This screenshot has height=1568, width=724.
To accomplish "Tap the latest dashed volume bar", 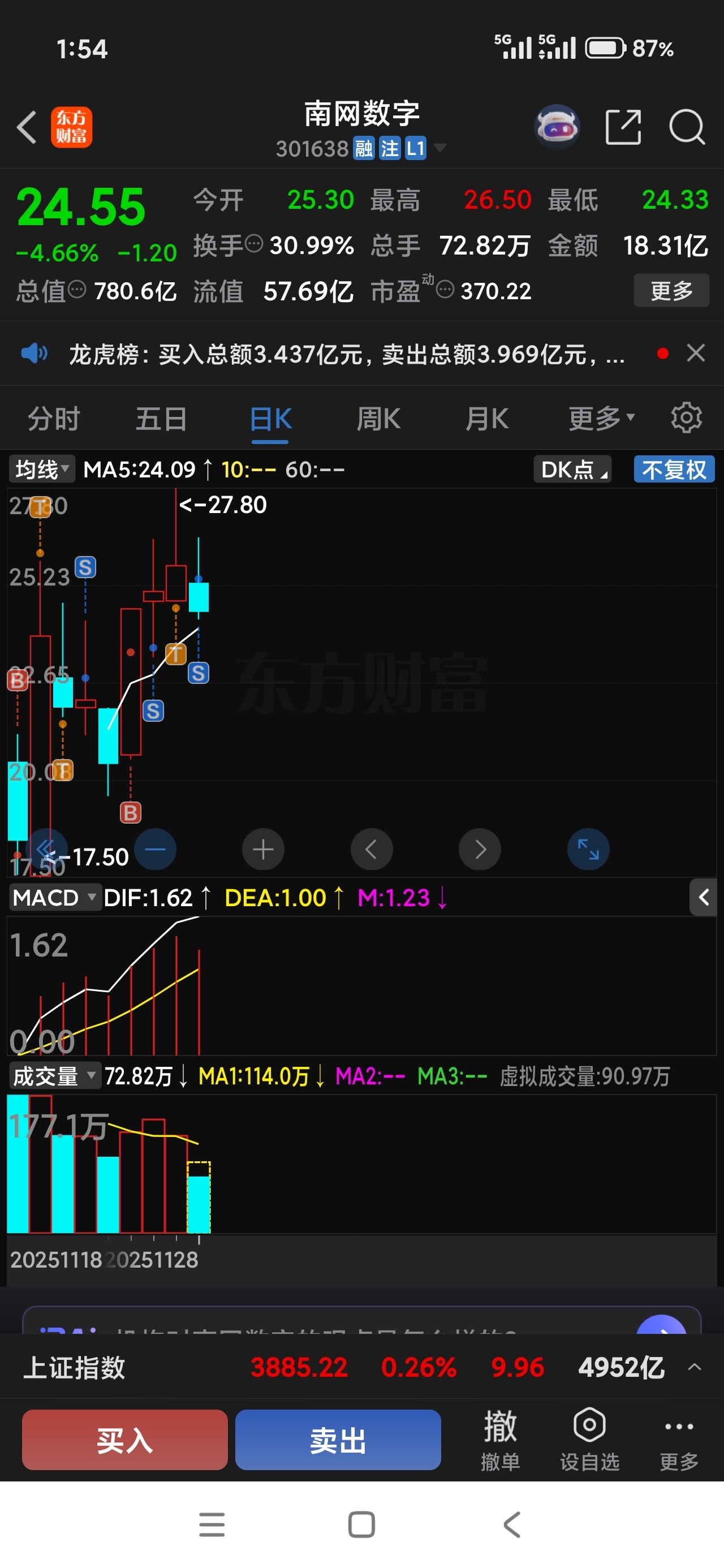I will point(199,1197).
